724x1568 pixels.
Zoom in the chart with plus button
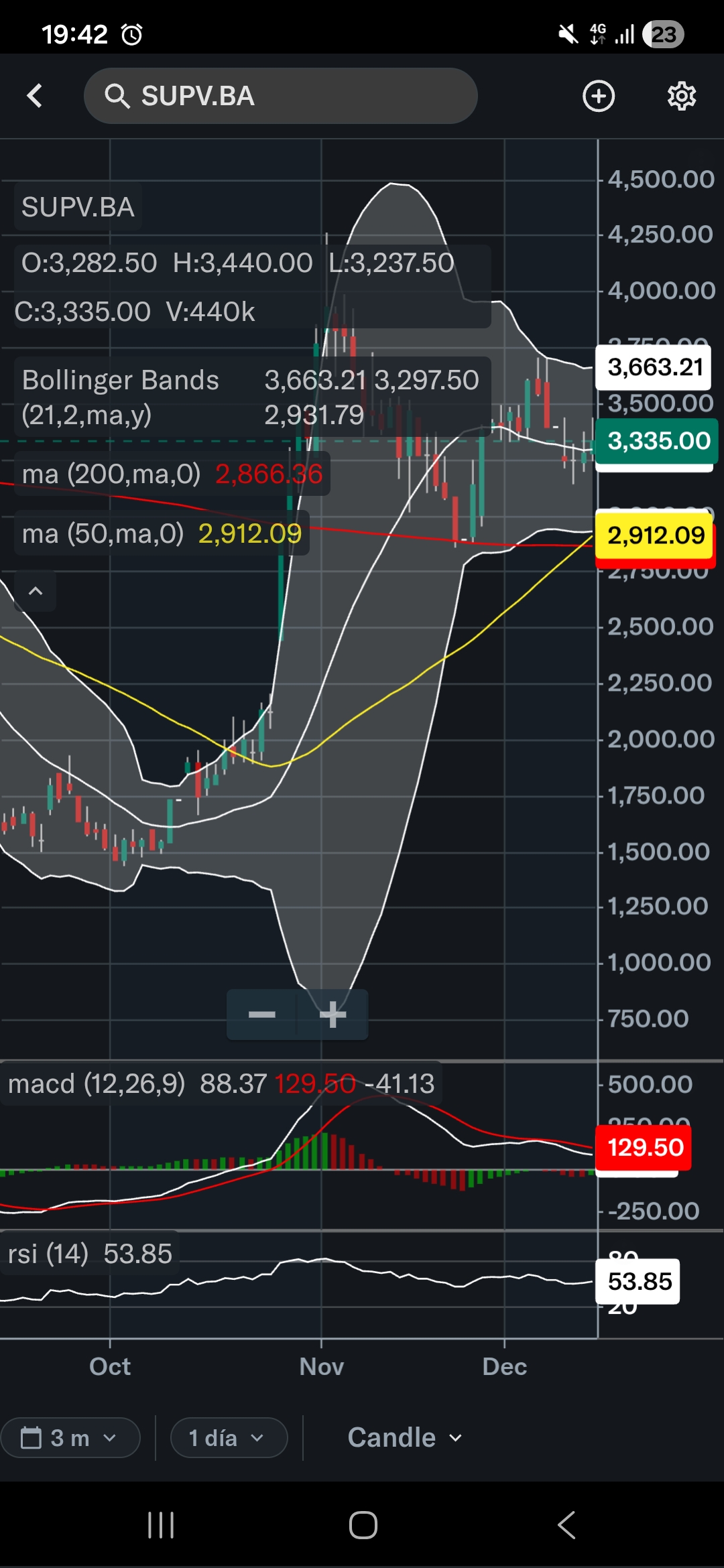click(x=333, y=1015)
